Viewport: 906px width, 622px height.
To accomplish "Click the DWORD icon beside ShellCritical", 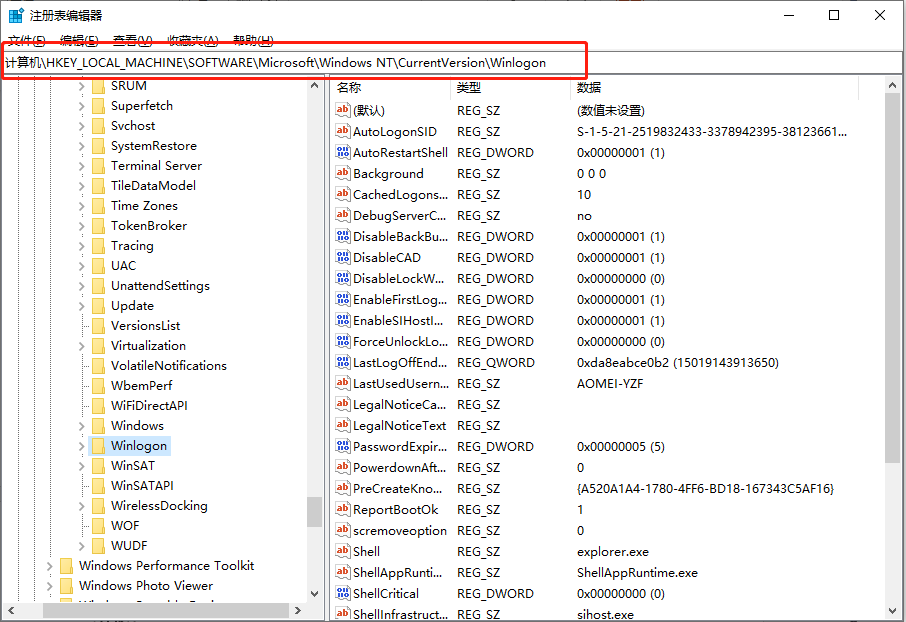I will click(x=343, y=593).
